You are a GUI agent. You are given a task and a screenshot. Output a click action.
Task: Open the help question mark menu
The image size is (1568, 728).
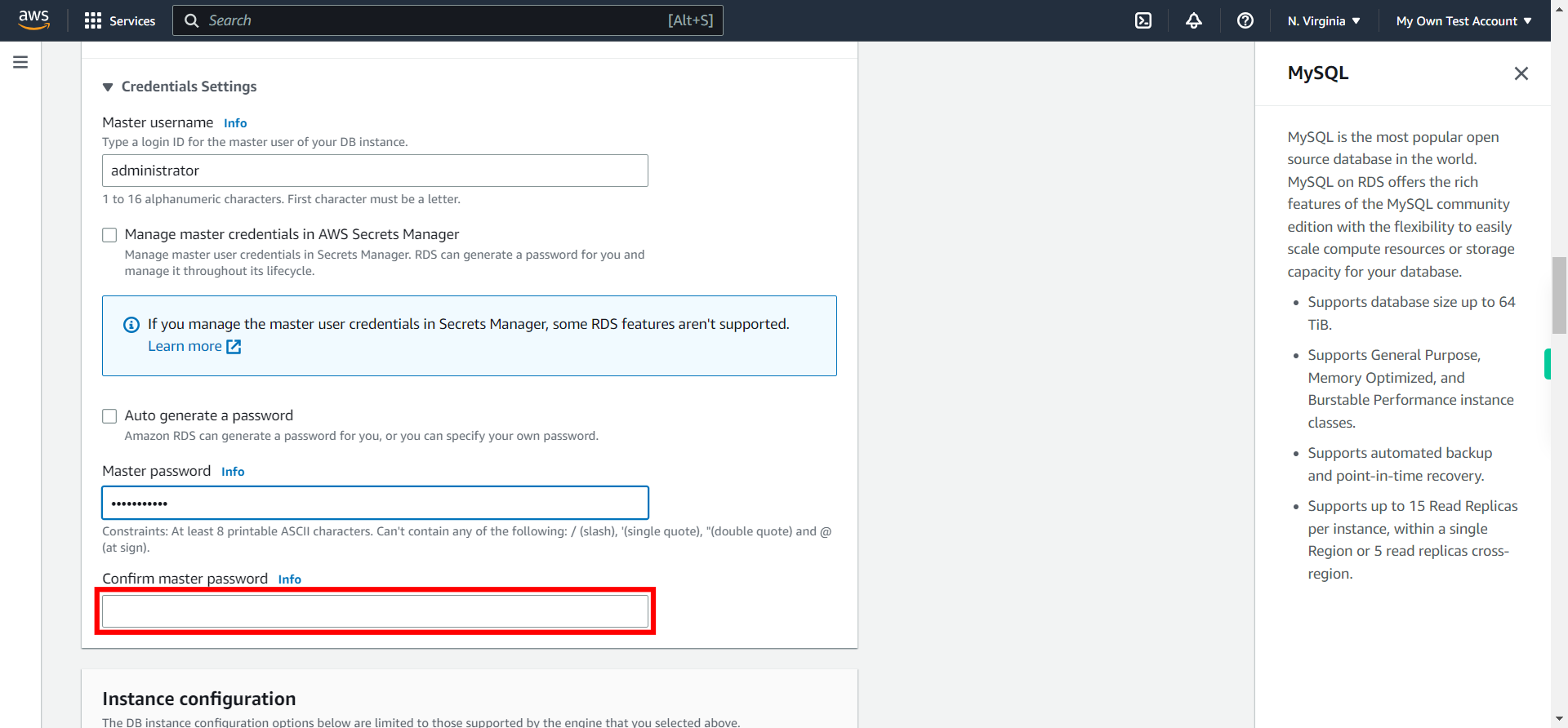pos(1245,20)
